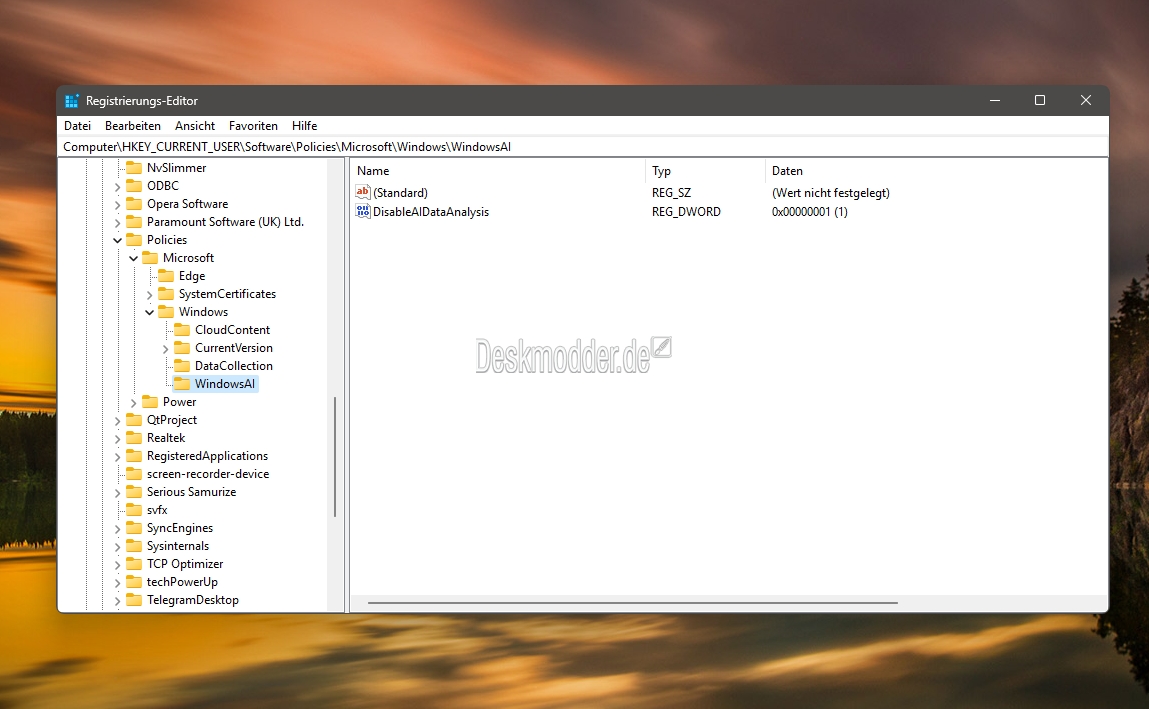
Task: Click the values pane horizontal scrollbar
Action: 632,603
